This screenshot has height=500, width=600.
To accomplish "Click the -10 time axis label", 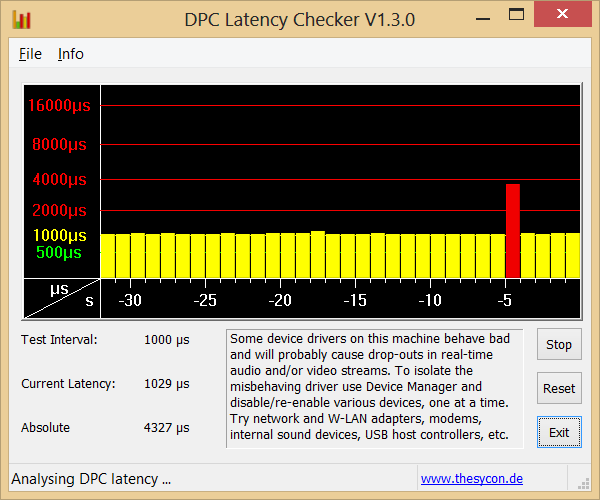I will pos(430,300).
